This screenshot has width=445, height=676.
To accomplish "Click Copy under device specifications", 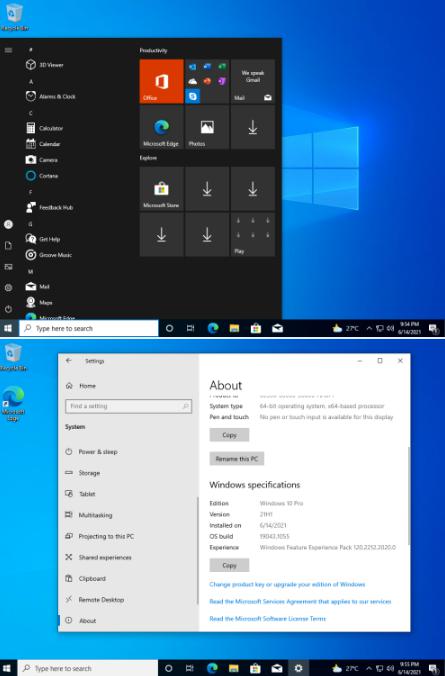I will pos(229,435).
